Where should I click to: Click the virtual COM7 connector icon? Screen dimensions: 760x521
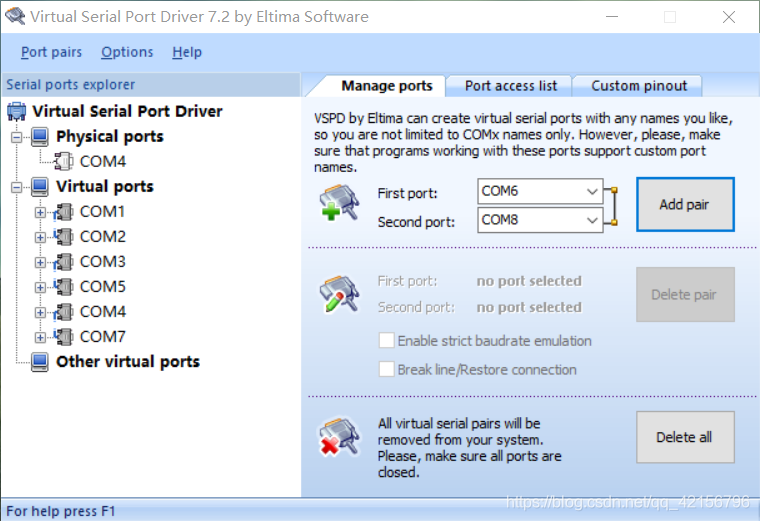64,337
